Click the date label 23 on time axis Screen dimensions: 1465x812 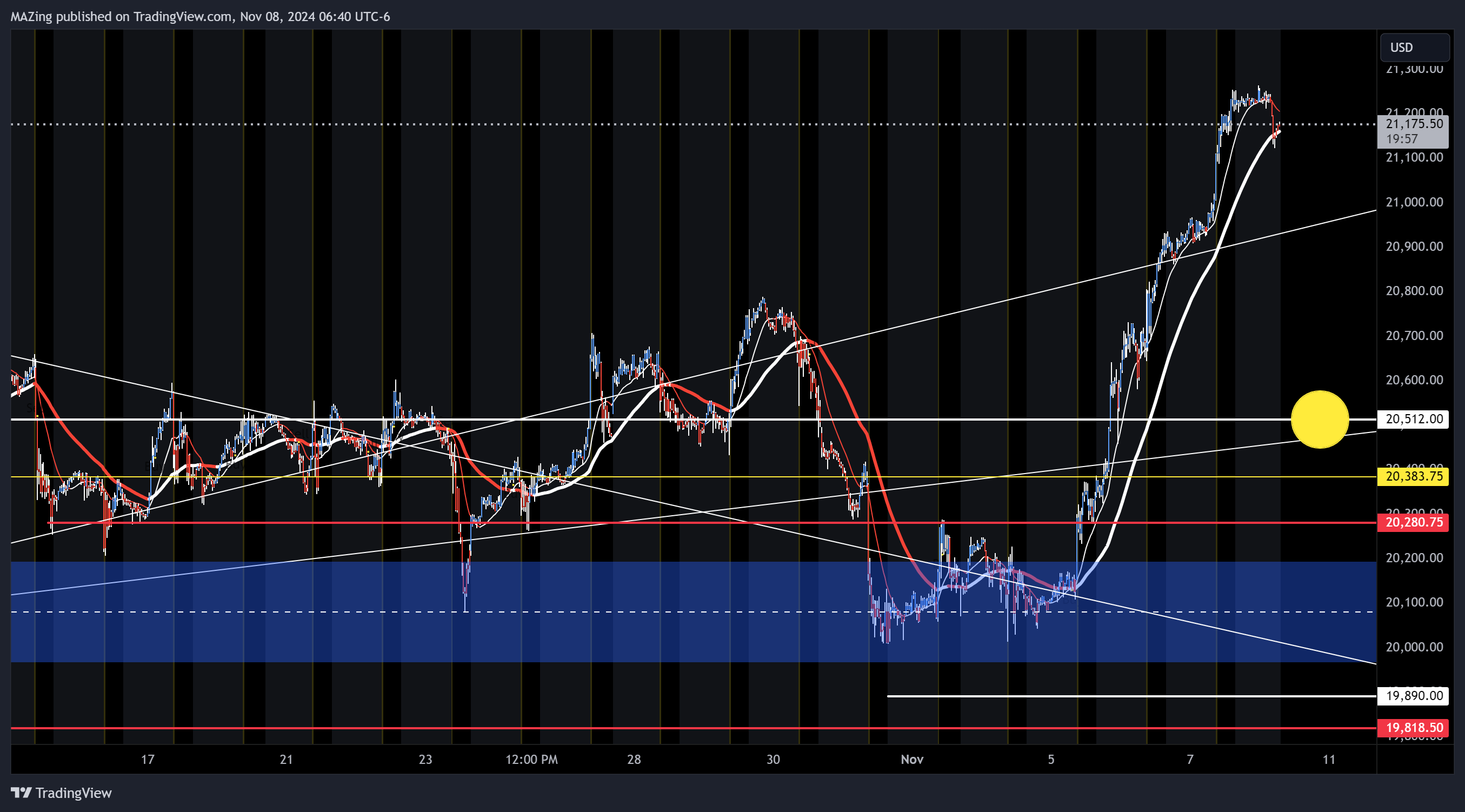tap(425, 760)
